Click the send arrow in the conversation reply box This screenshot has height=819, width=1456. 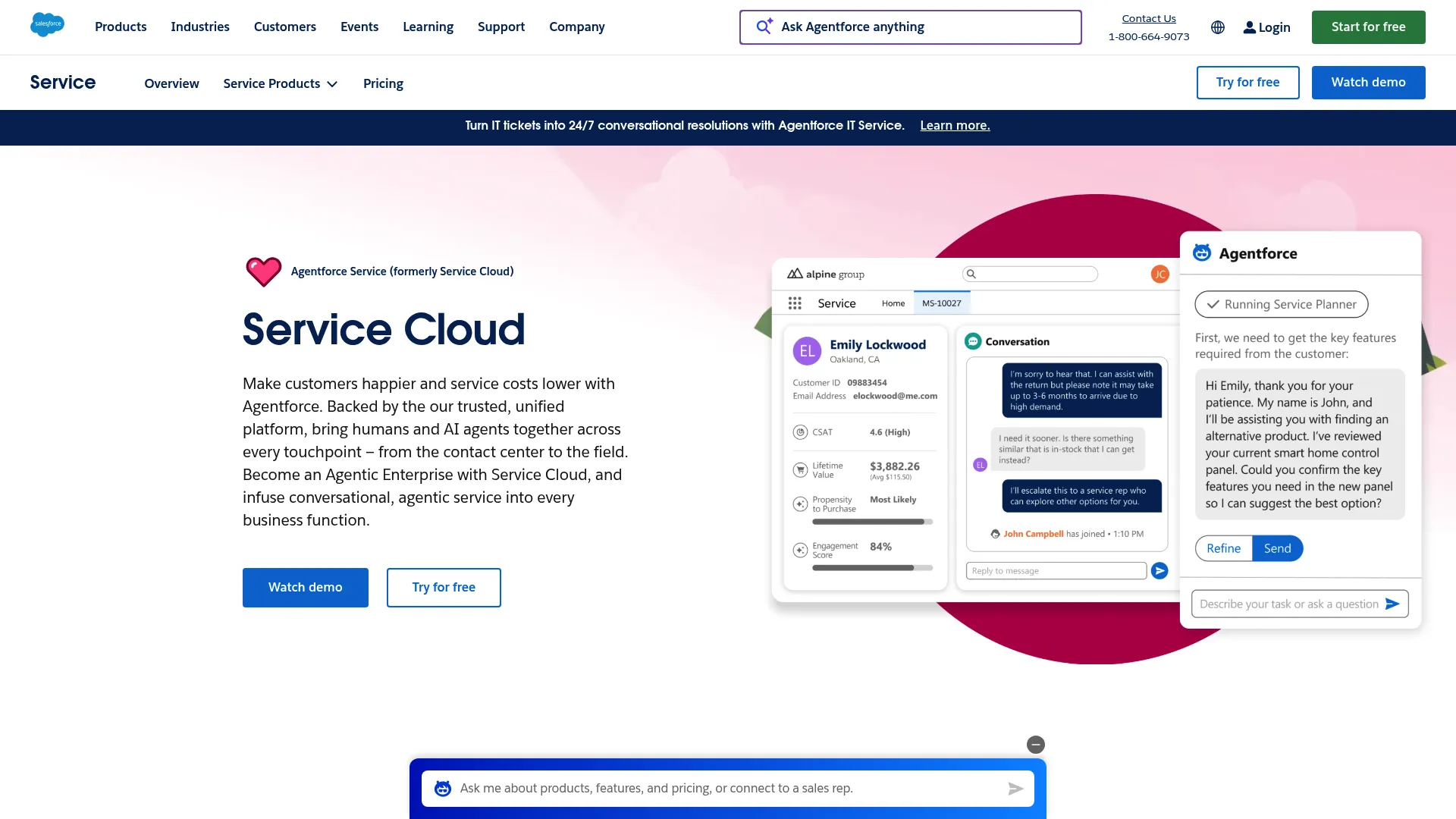(1159, 570)
